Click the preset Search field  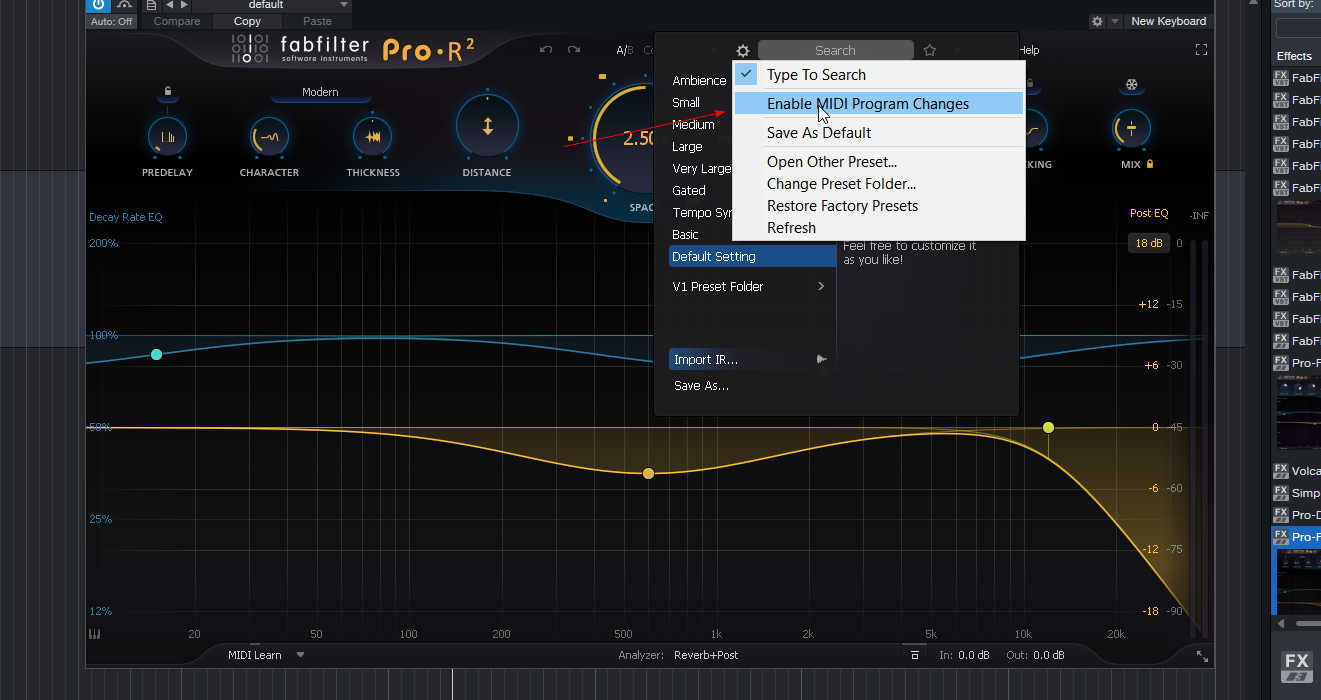[x=835, y=50]
